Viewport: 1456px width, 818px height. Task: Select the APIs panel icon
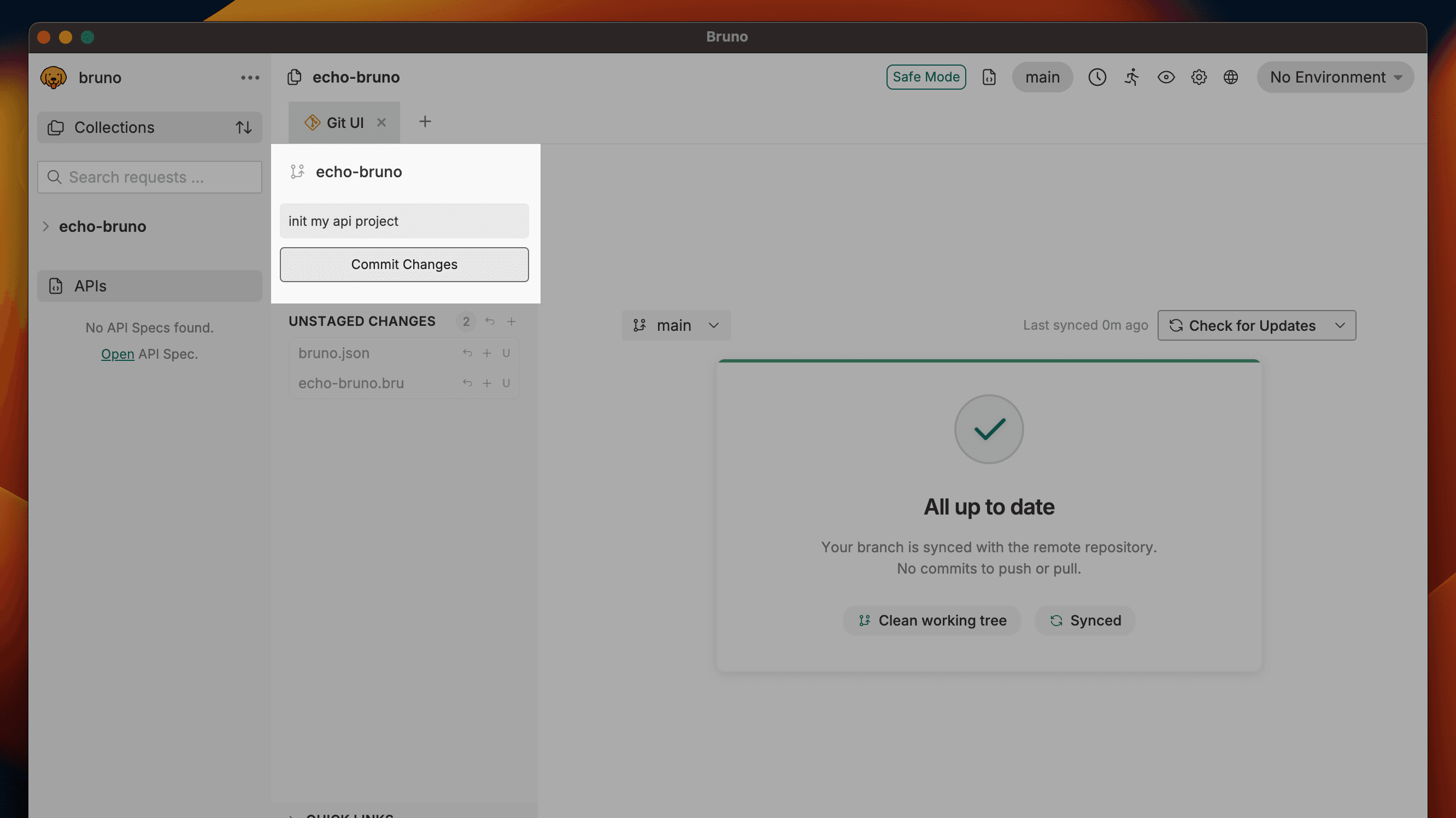coord(55,286)
